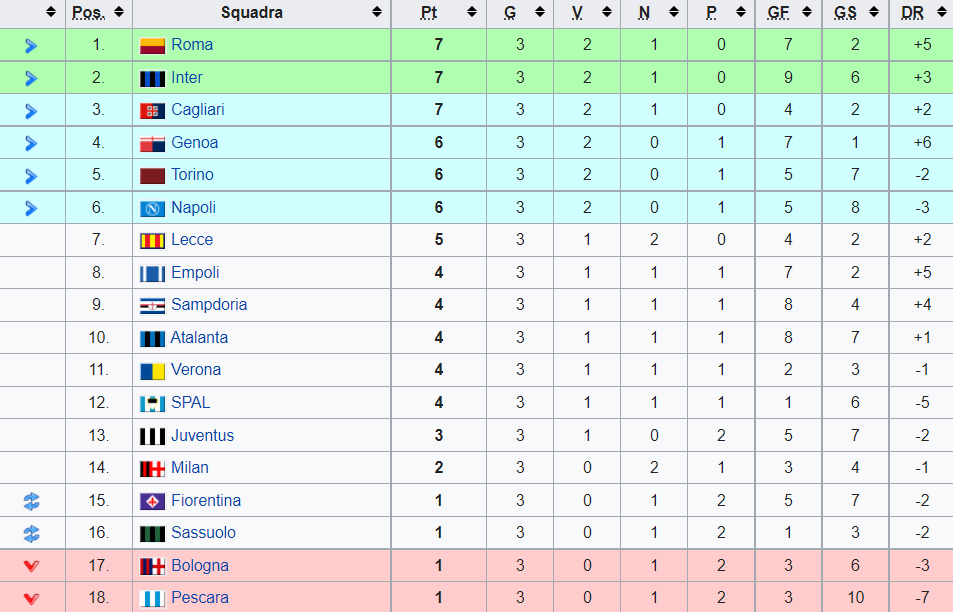Open the Atalanta team link

point(199,338)
